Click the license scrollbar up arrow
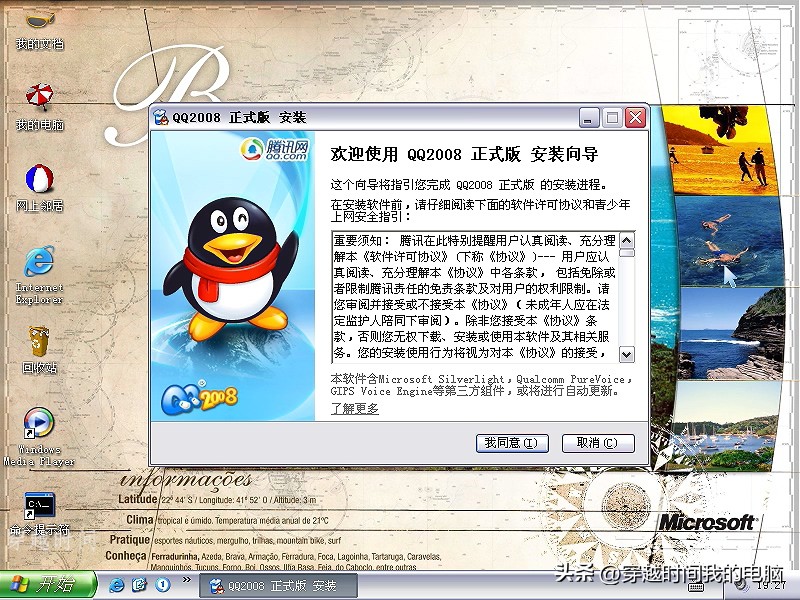This screenshot has width=800, height=600. pyautogui.click(x=625, y=240)
